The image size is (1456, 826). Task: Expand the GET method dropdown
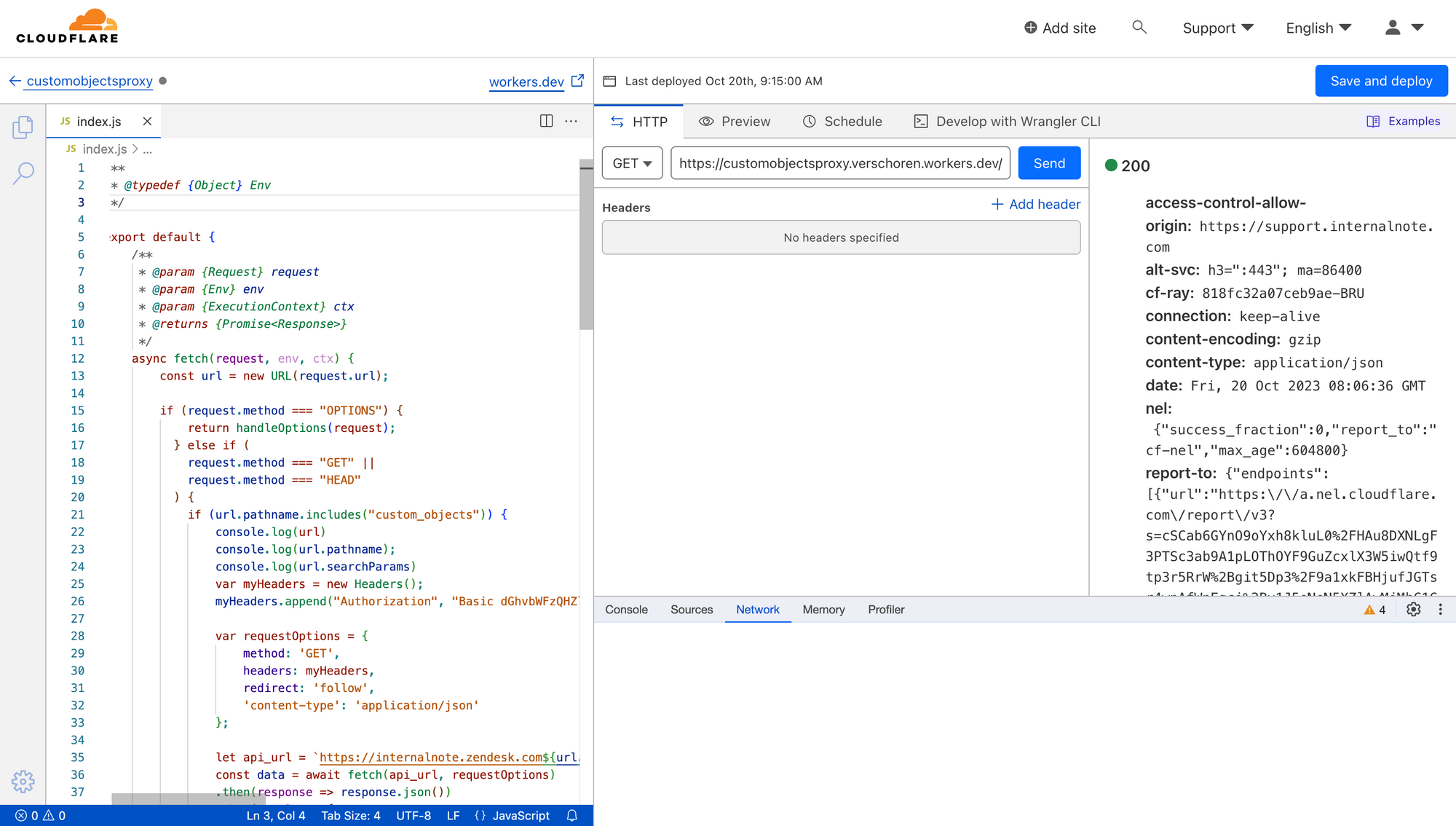pyautogui.click(x=632, y=163)
